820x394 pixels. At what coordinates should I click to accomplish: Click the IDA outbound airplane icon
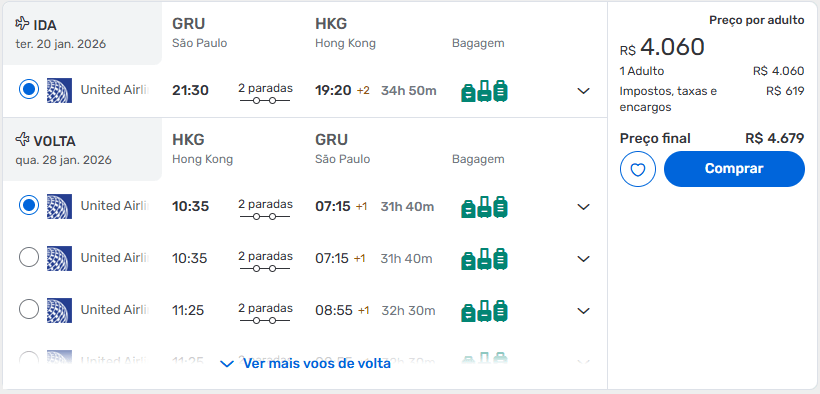[x=22, y=24]
